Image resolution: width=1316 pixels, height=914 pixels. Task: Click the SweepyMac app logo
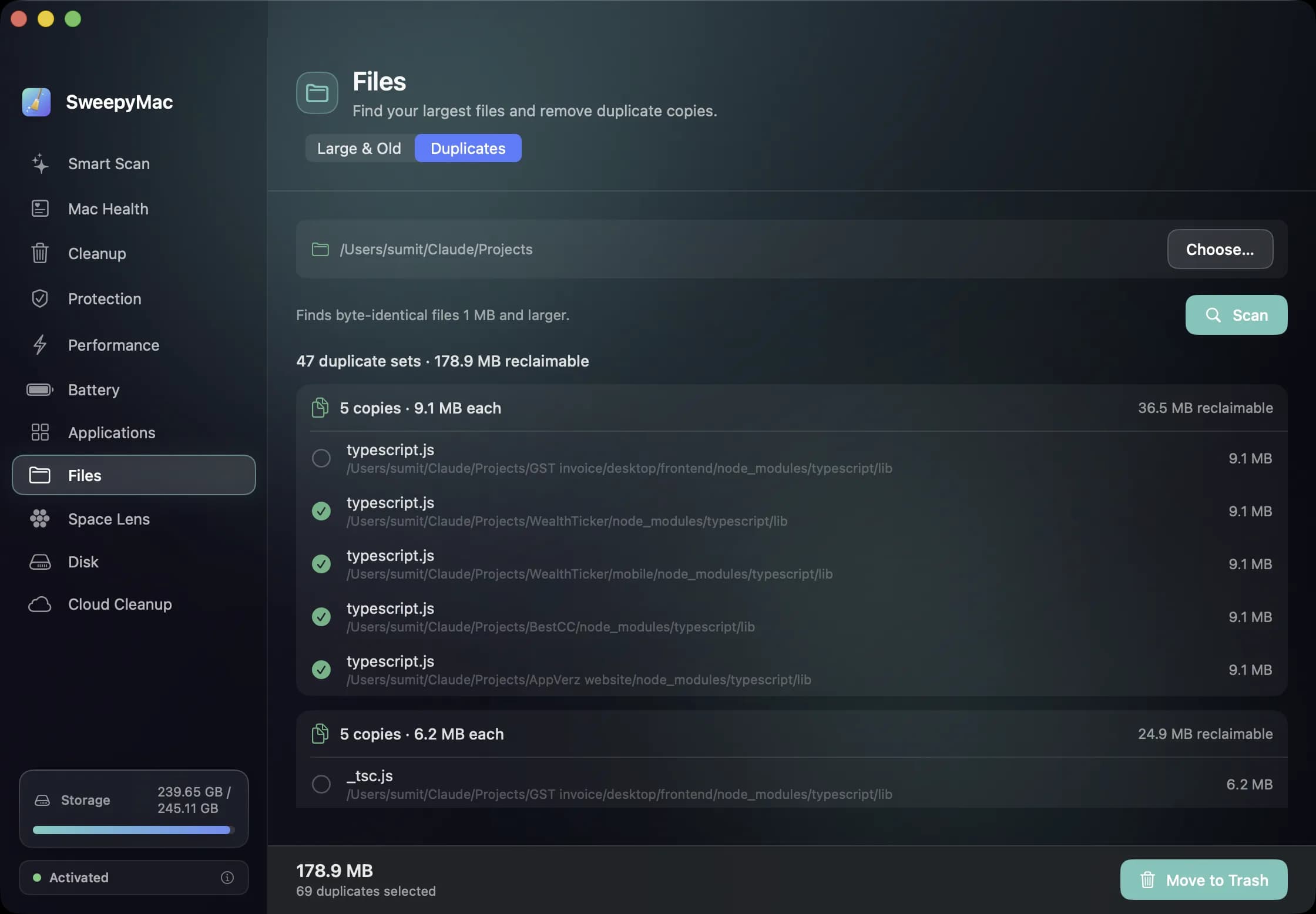point(36,102)
